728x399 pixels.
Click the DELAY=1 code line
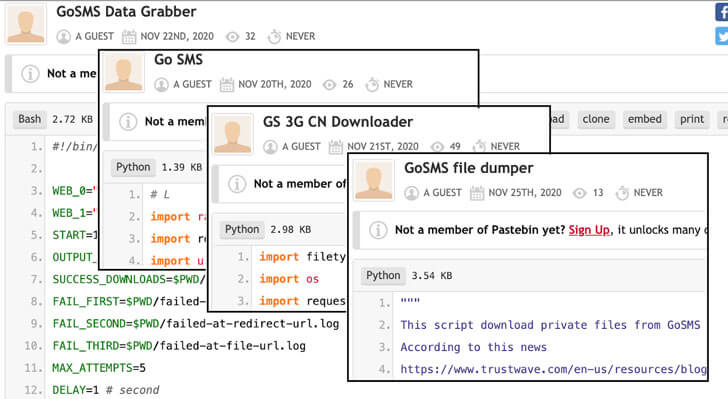click(105, 390)
